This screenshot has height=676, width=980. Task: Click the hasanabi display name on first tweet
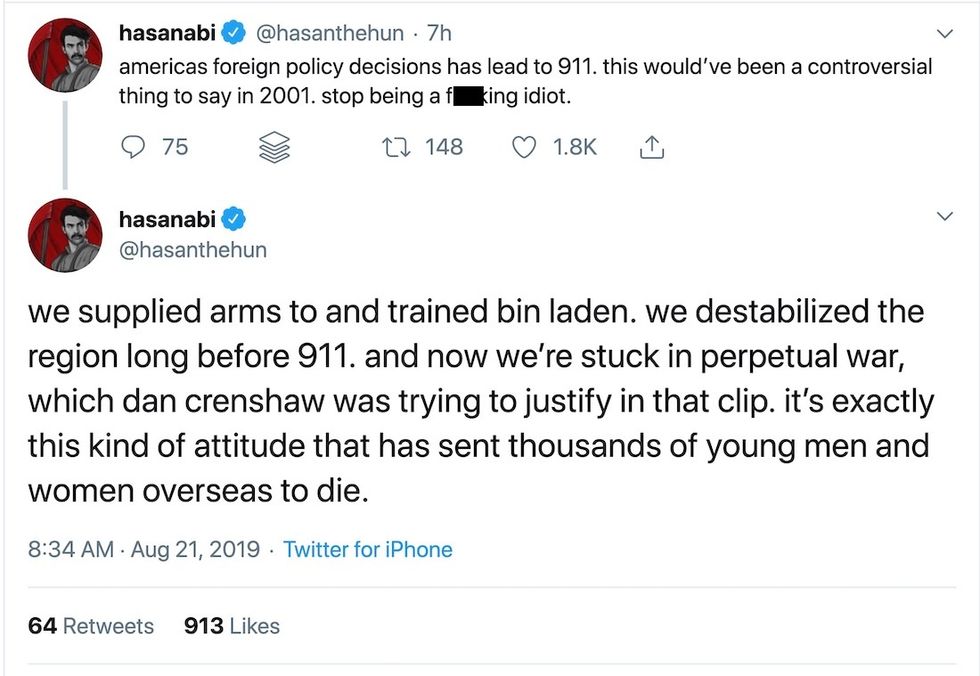click(167, 33)
